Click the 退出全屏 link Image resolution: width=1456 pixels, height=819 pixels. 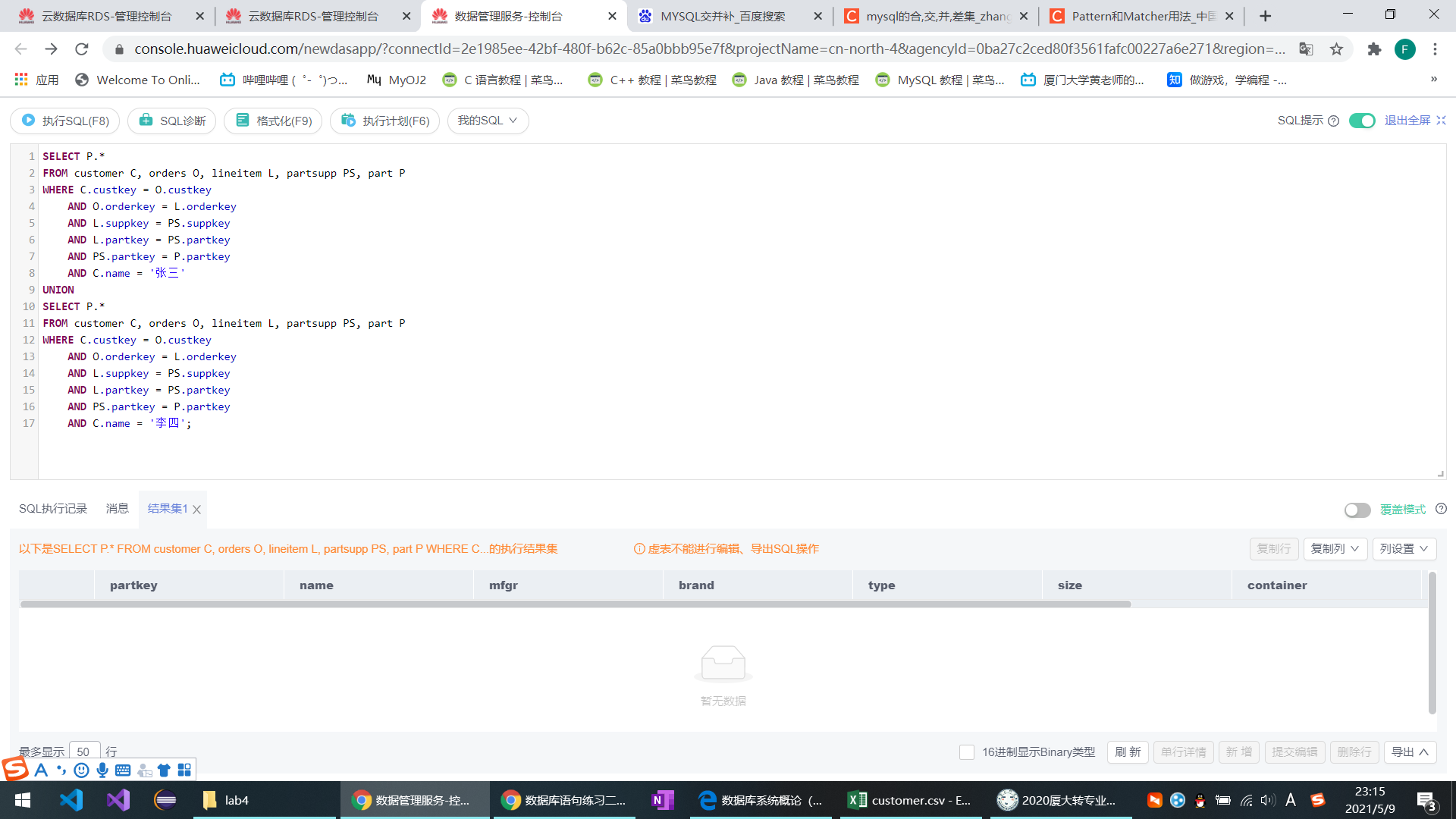point(1407,121)
